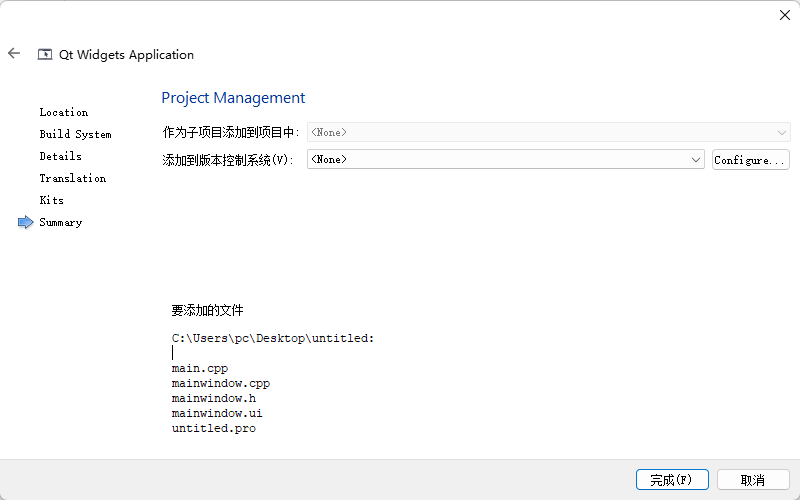Click main.cpp in the files list
This screenshot has height=500, width=800.
(200, 368)
